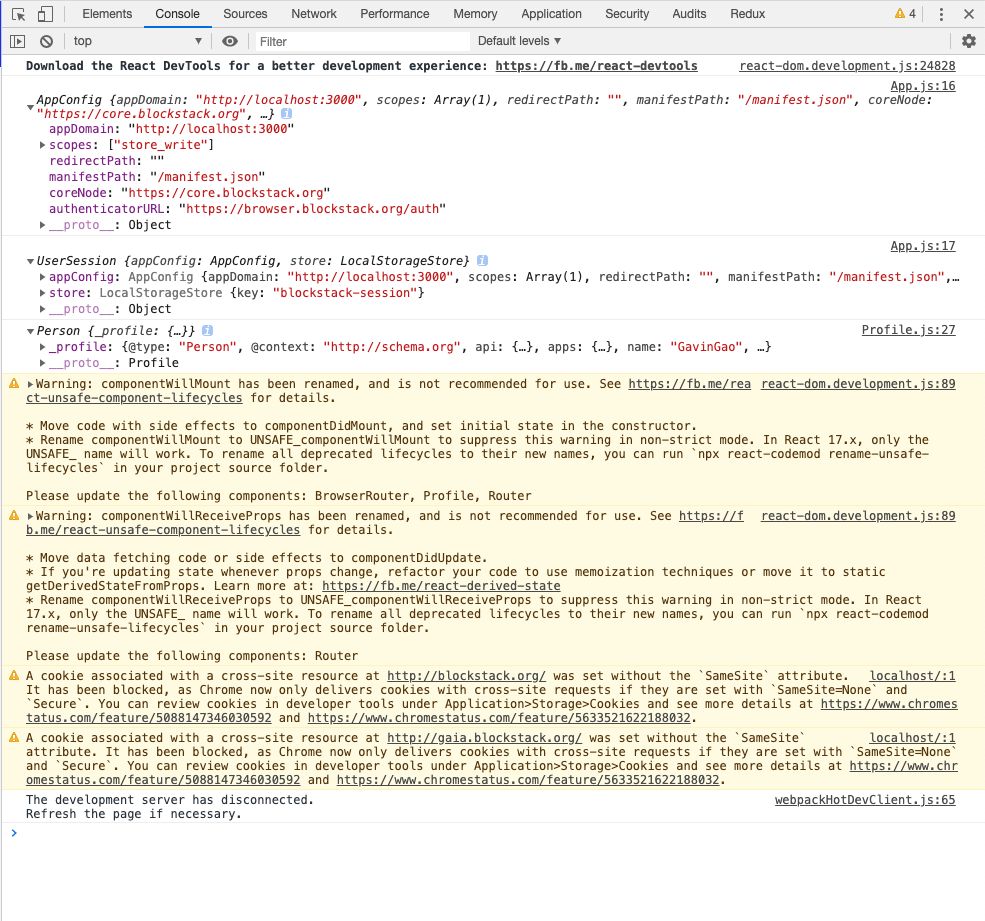
Task: Open the Application tab
Action: coord(552,14)
